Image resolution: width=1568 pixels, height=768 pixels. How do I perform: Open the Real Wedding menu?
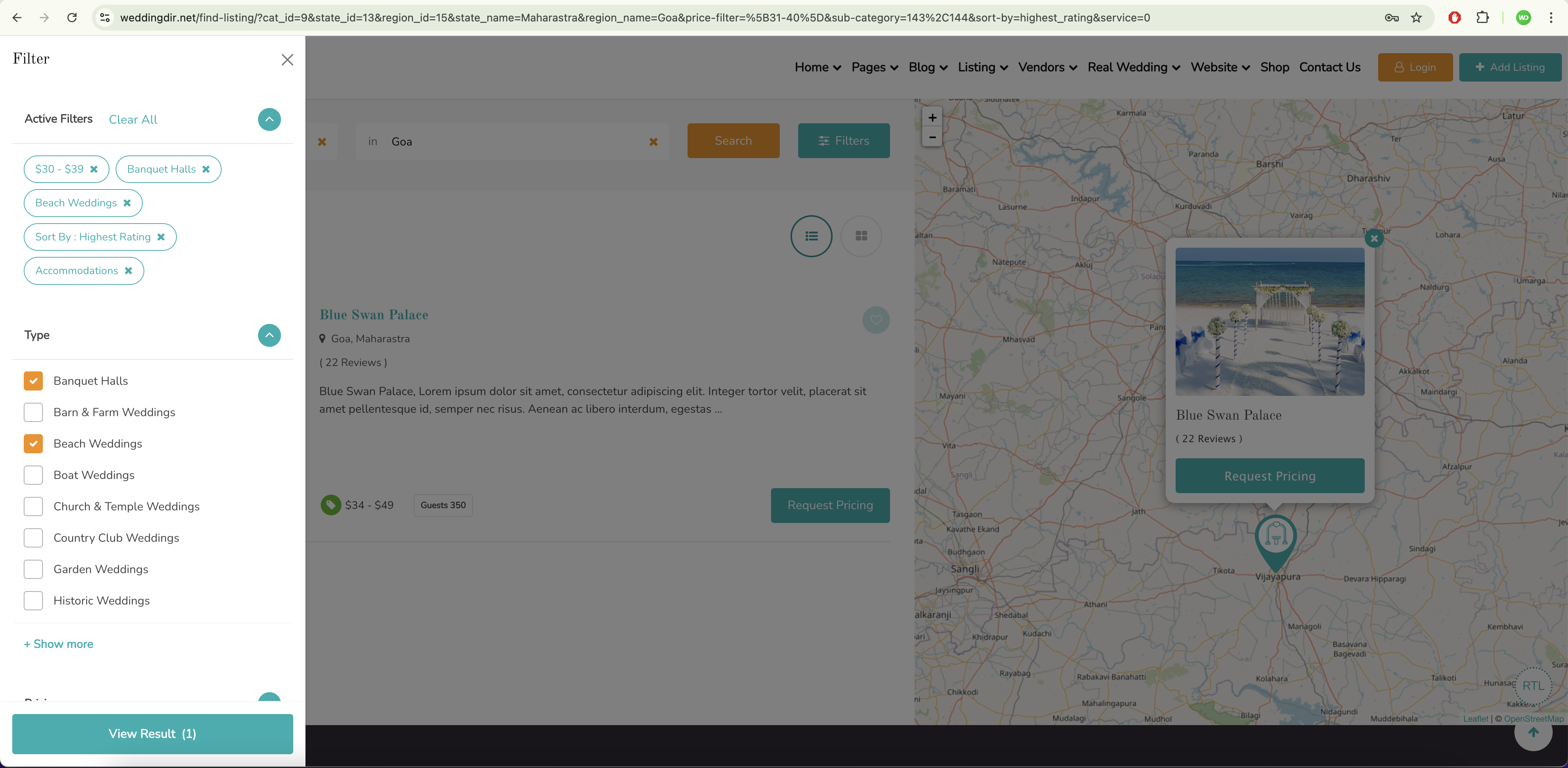pos(1133,67)
